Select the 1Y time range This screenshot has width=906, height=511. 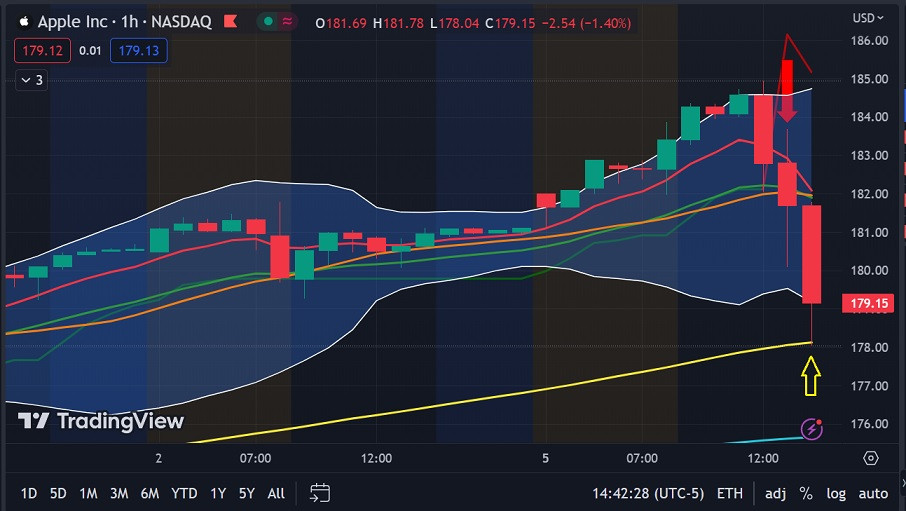218,493
